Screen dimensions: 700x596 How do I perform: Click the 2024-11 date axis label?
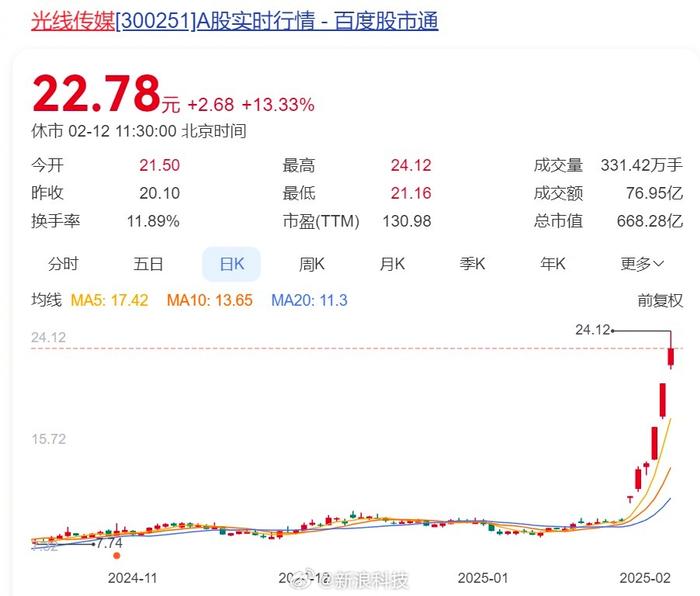[x=133, y=578]
